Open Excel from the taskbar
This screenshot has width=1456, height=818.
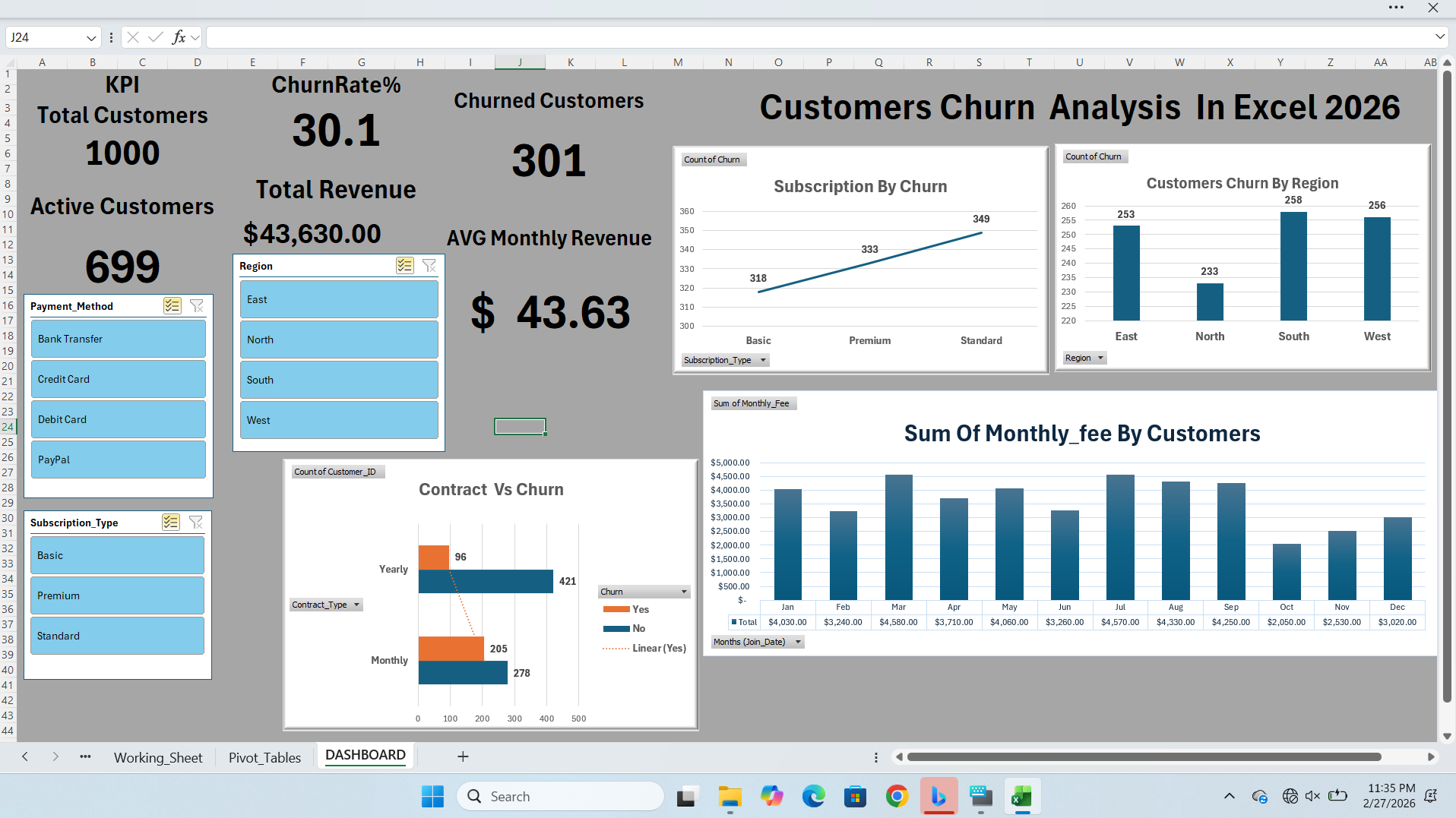1022,796
